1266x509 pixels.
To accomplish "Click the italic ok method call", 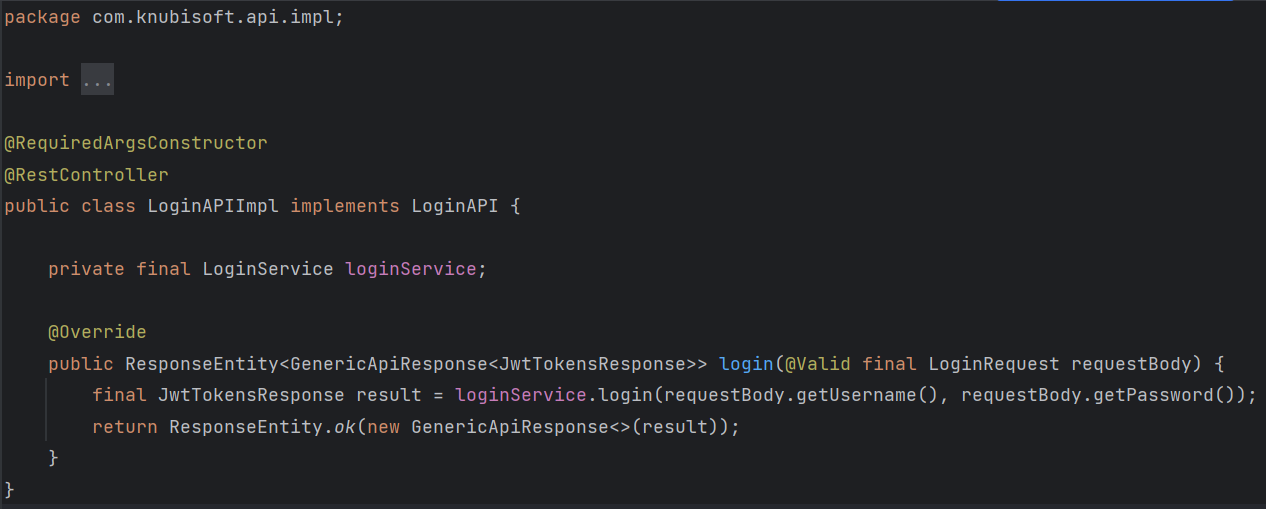I will (345, 427).
